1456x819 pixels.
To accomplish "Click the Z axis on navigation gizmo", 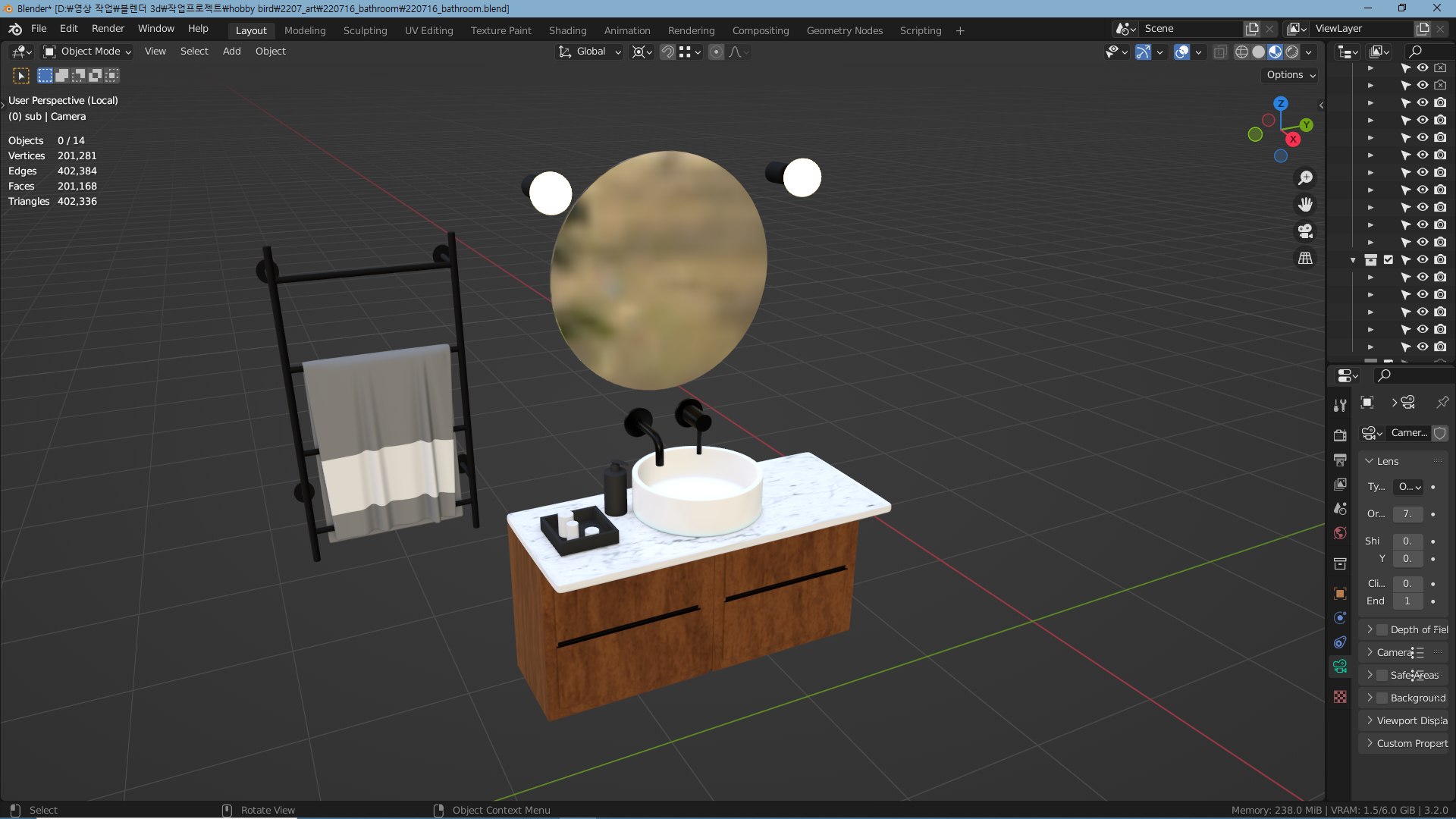I will click(x=1281, y=103).
